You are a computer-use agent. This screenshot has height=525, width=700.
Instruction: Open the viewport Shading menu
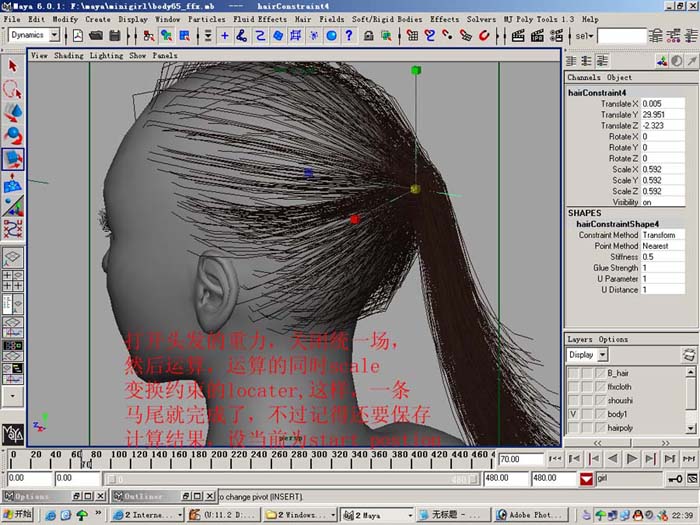pyautogui.click(x=69, y=55)
